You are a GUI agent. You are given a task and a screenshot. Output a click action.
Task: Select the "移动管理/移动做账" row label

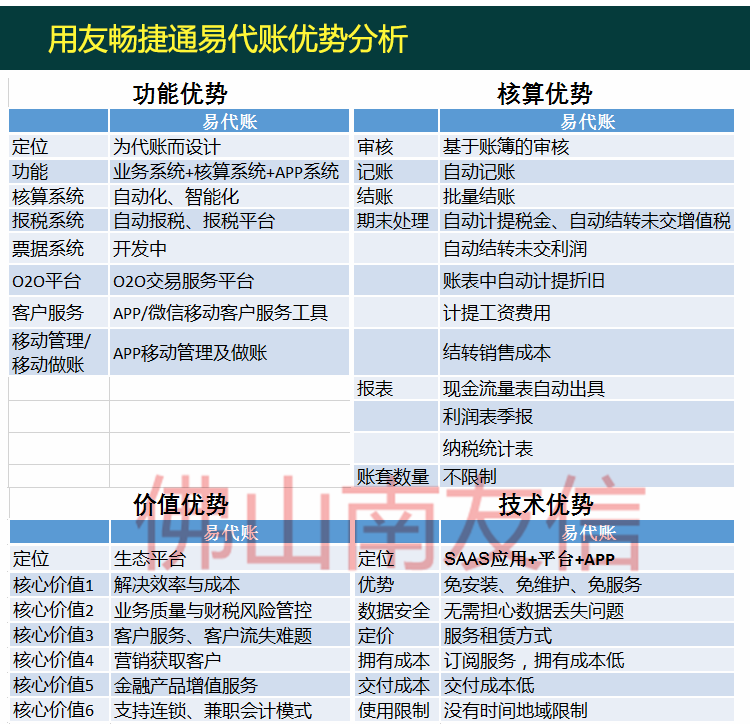pos(58,352)
